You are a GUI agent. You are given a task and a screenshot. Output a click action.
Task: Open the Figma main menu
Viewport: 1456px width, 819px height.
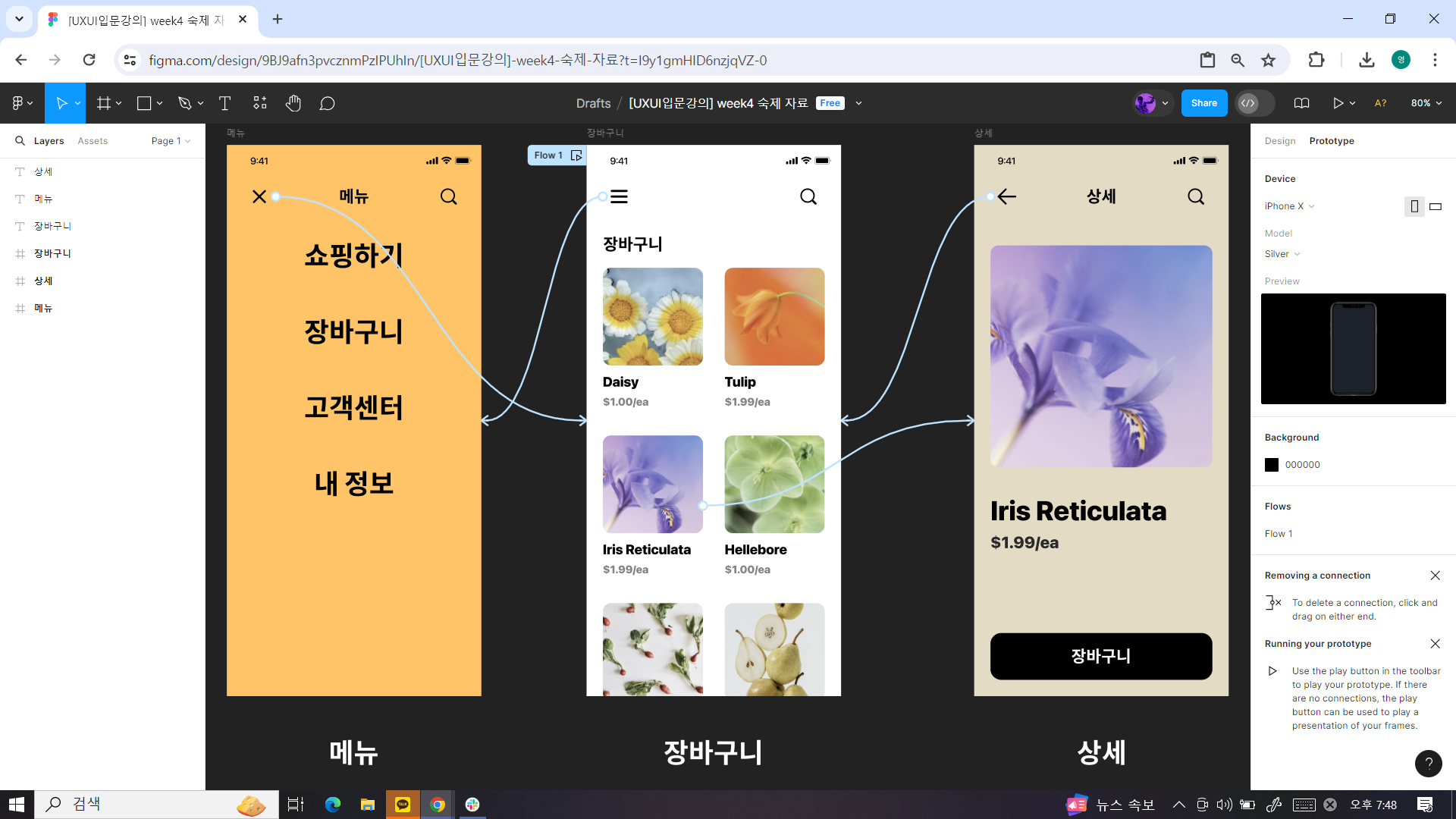pos(18,103)
